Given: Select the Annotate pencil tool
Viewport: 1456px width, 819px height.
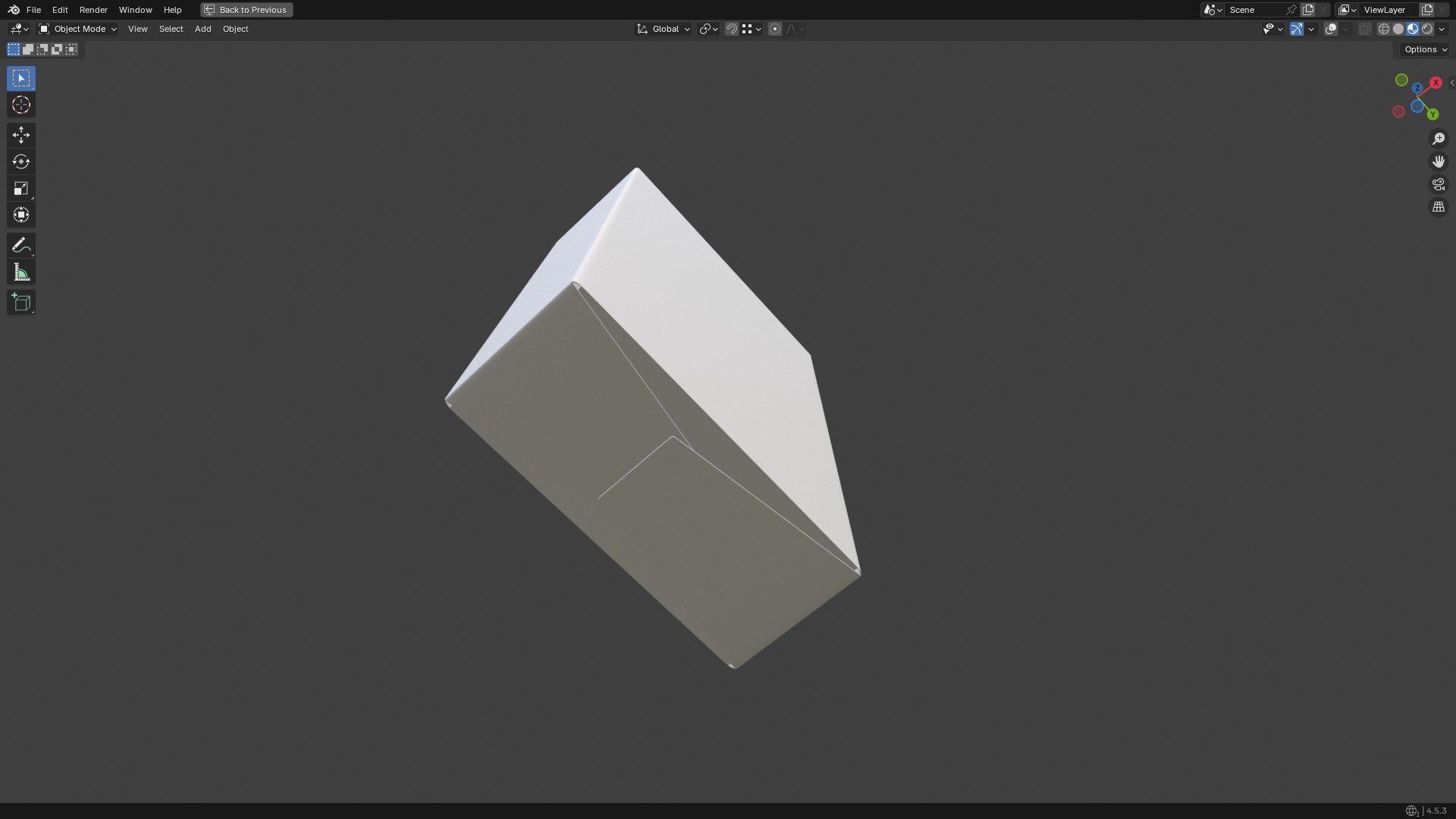Looking at the screenshot, I should click(20, 245).
